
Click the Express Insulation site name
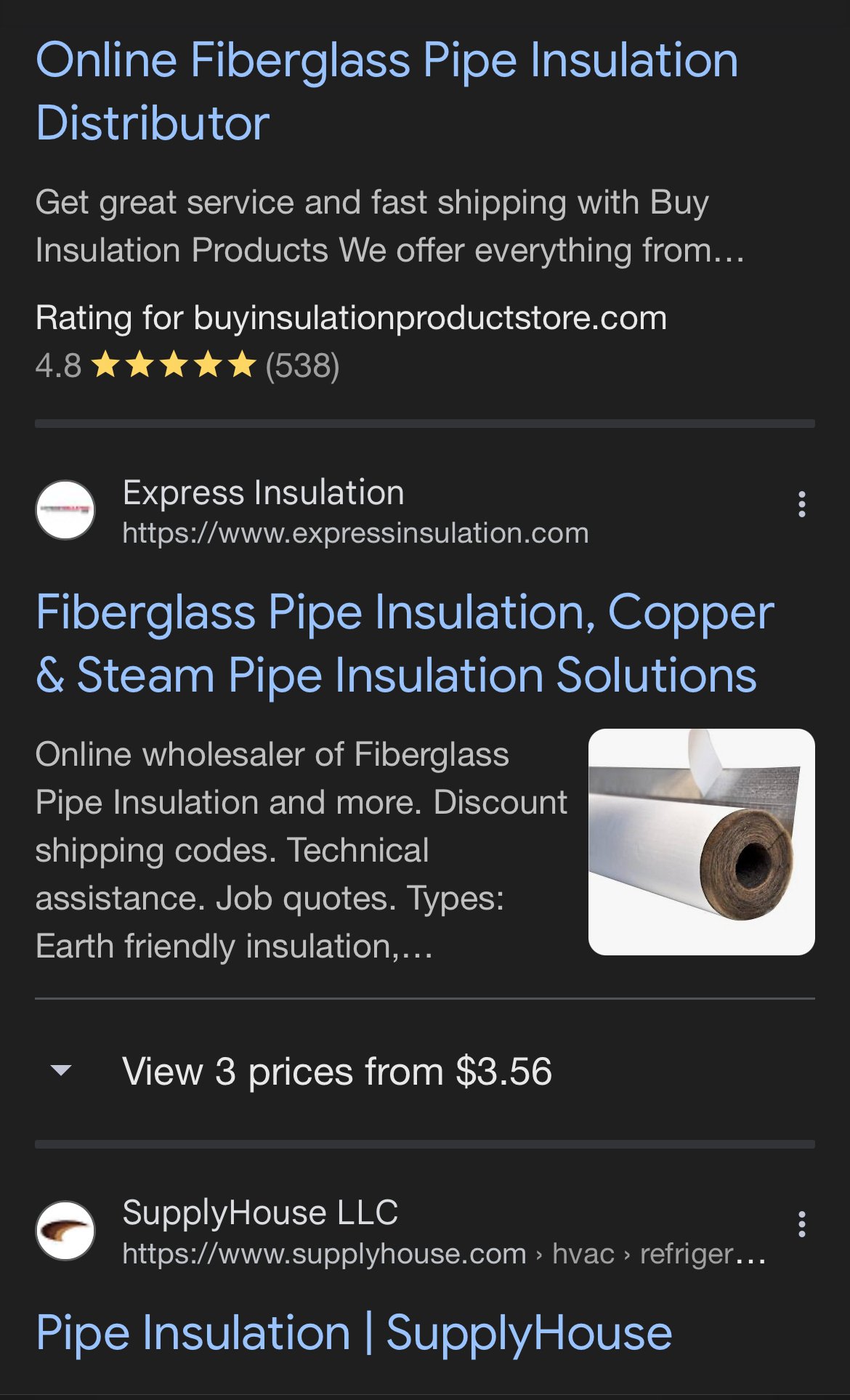point(263,493)
